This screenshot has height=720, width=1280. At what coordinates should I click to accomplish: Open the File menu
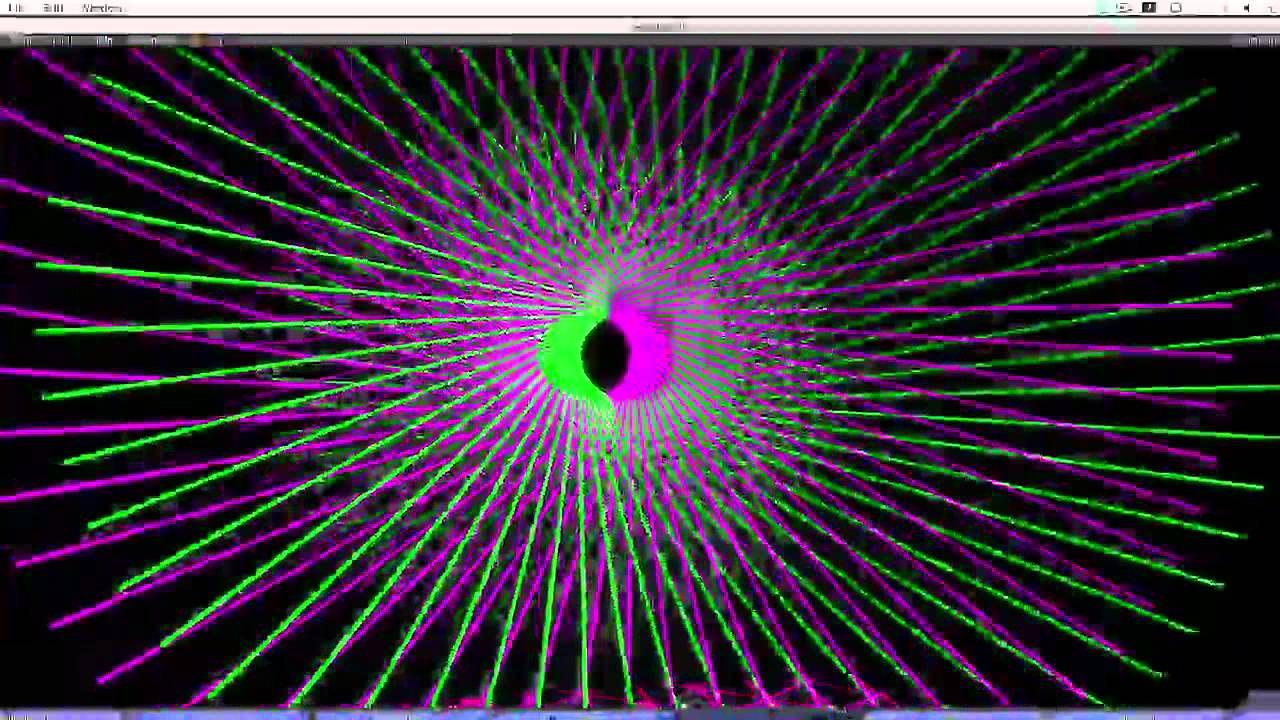[x=16, y=8]
